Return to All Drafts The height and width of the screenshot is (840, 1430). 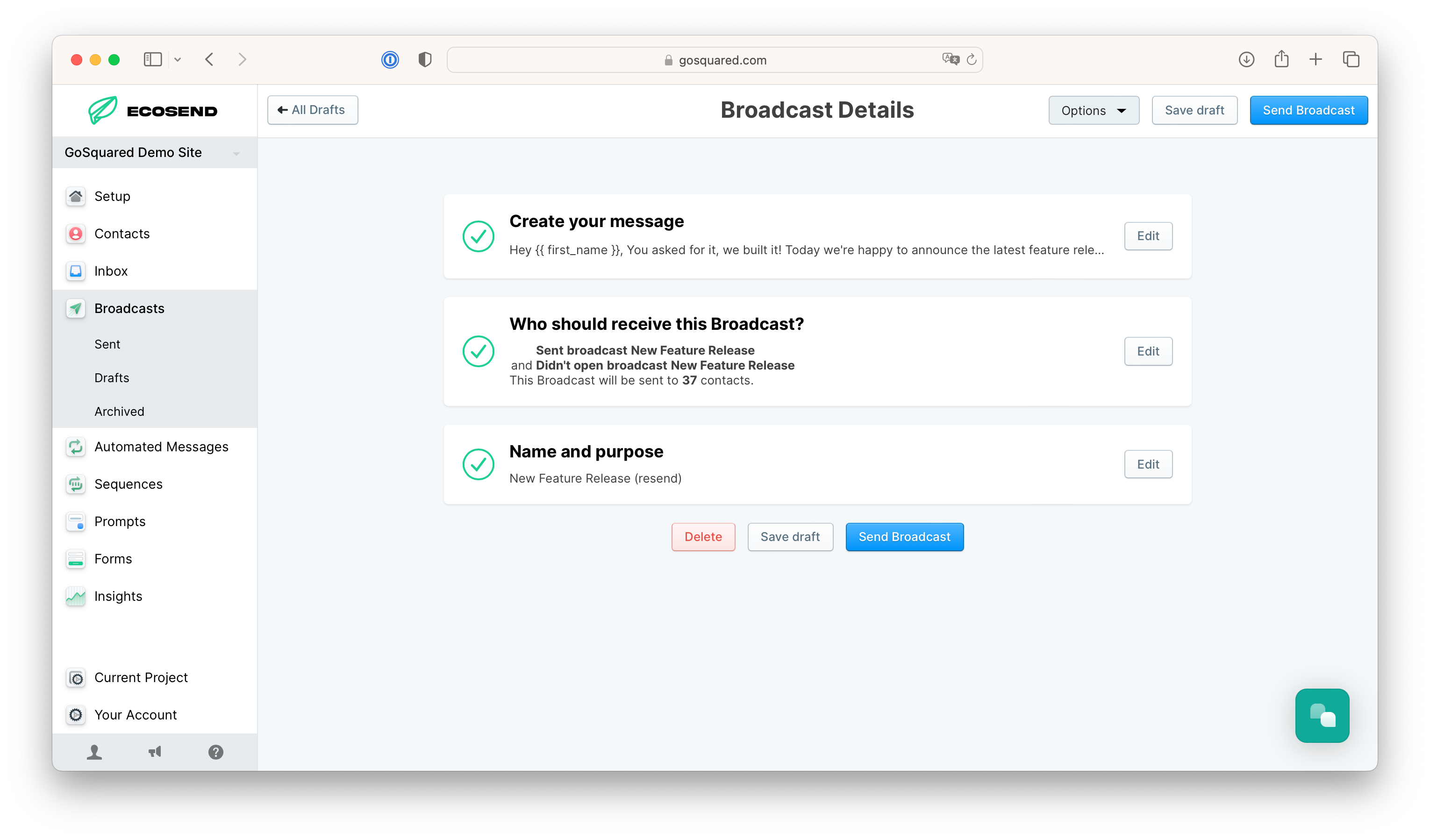(x=312, y=110)
